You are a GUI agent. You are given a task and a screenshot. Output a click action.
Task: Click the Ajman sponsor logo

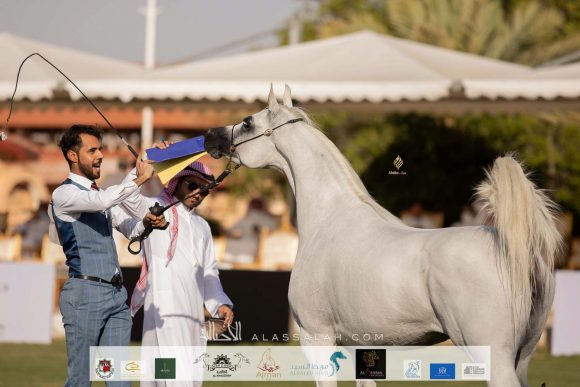tap(268, 364)
